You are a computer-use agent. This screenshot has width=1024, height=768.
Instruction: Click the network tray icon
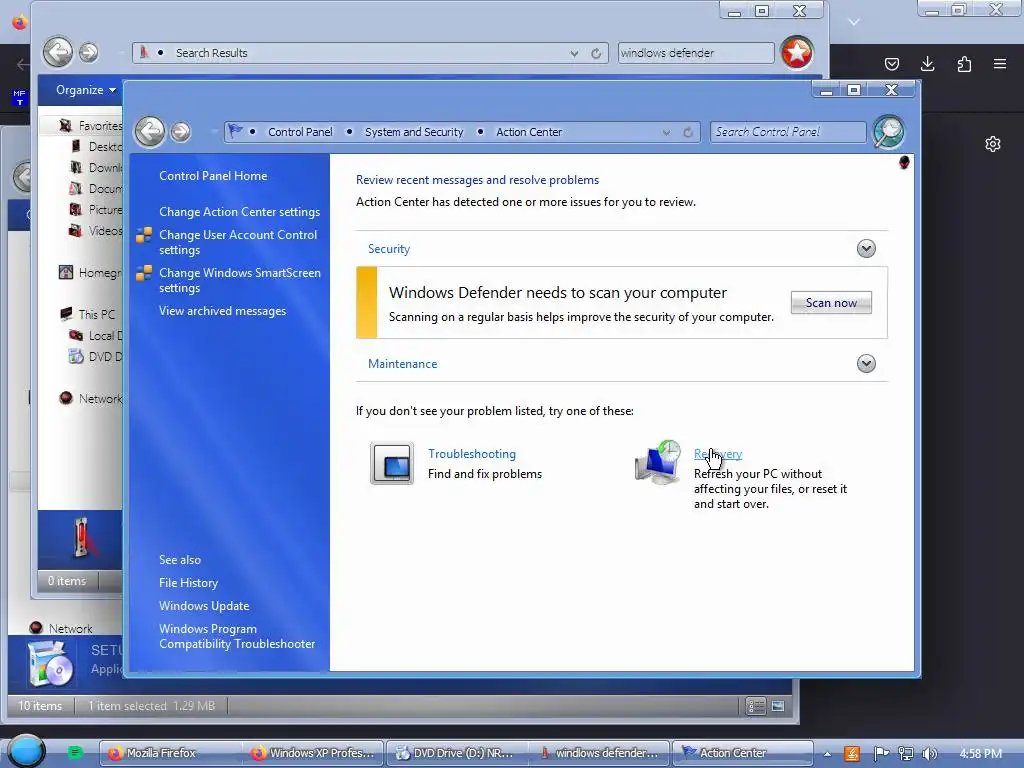point(906,754)
